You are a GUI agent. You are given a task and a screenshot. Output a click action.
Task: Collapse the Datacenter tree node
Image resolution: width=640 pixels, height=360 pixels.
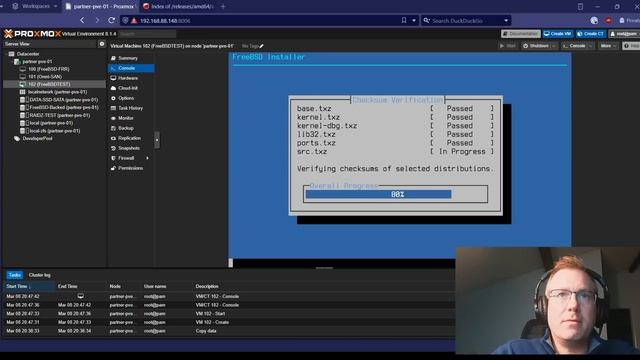pos(6,54)
